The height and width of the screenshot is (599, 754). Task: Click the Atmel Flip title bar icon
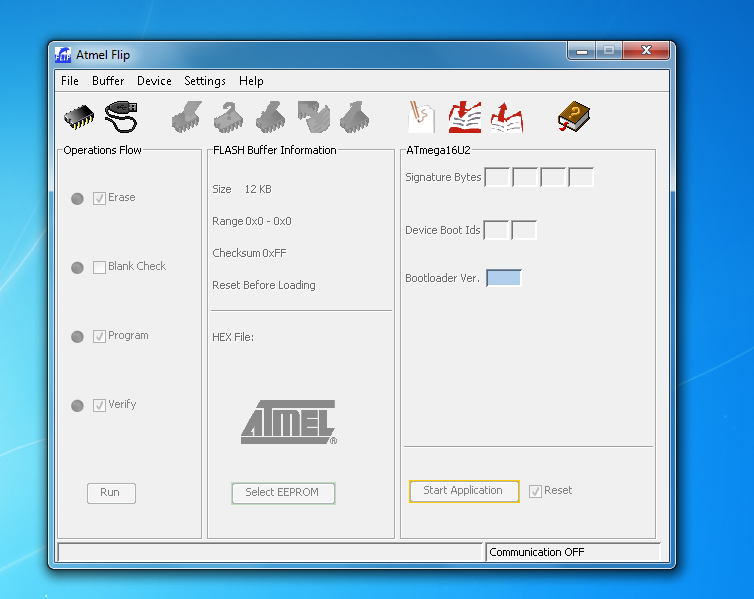click(x=63, y=55)
